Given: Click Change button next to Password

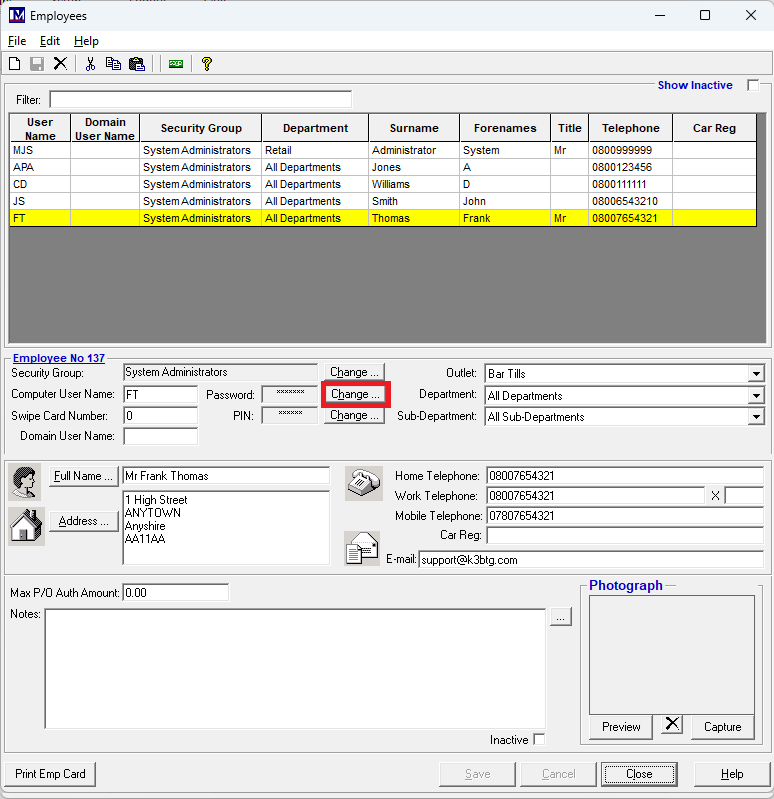Looking at the screenshot, I should [355, 394].
